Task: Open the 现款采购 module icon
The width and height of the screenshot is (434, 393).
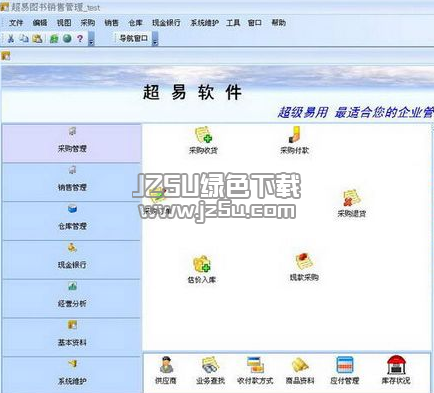Action: pyautogui.click(x=304, y=267)
